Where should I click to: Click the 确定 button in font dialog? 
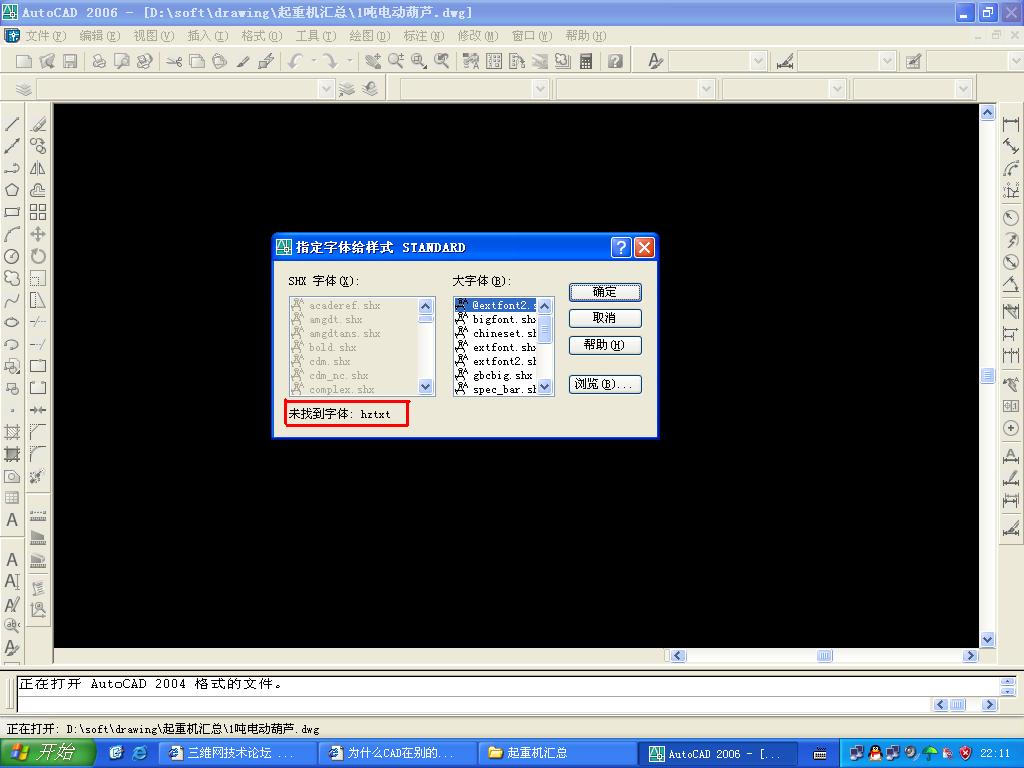[605, 292]
